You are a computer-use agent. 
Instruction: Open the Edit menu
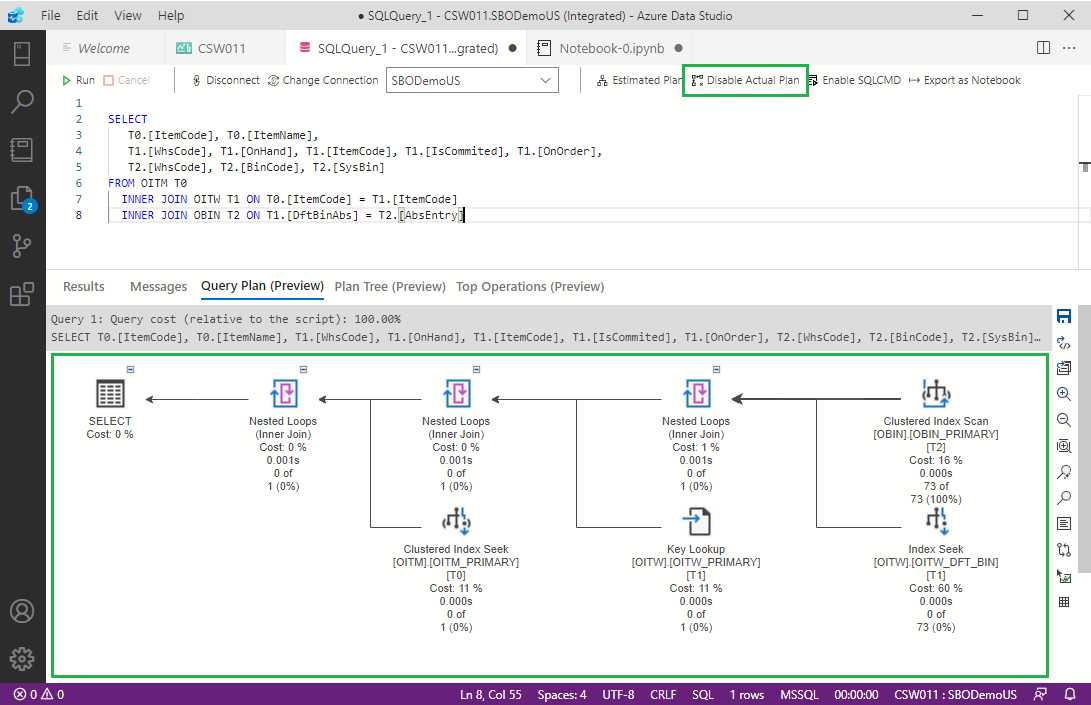point(87,15)
